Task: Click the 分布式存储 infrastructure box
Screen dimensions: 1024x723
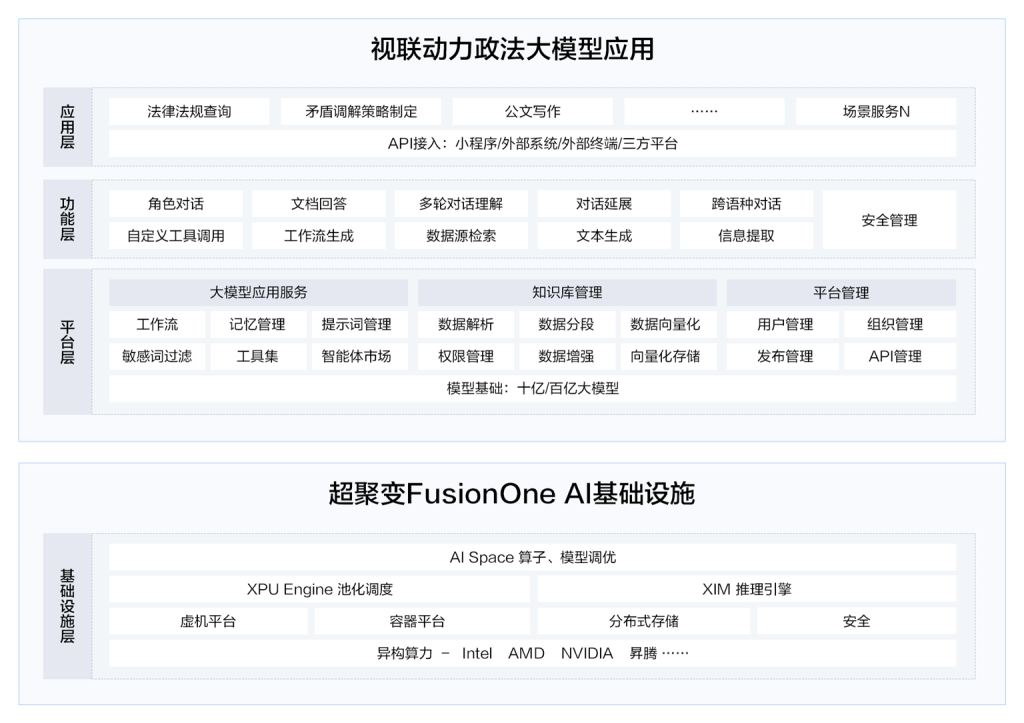Action: (643, 621)
